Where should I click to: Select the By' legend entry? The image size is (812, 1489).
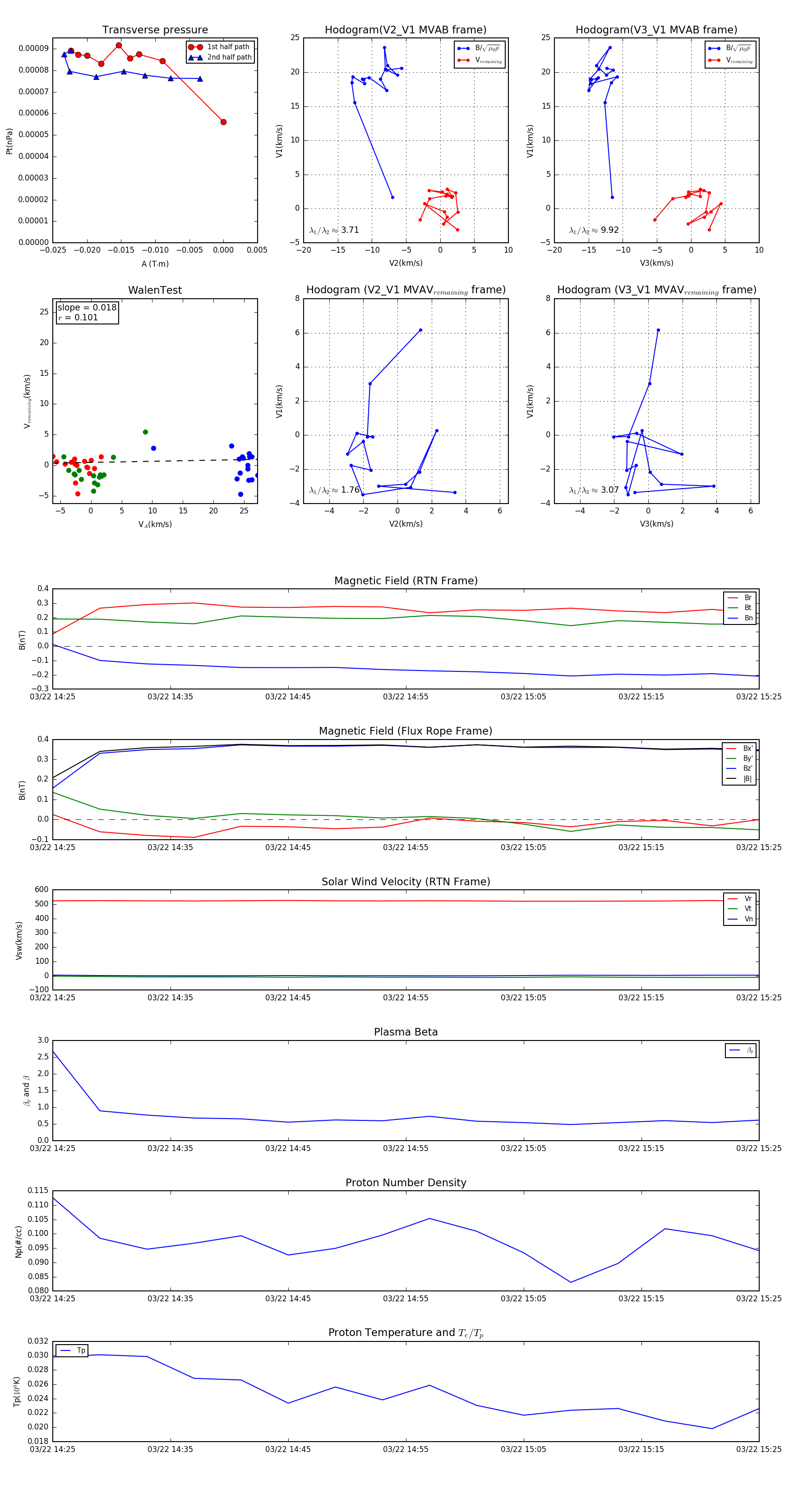739,758
